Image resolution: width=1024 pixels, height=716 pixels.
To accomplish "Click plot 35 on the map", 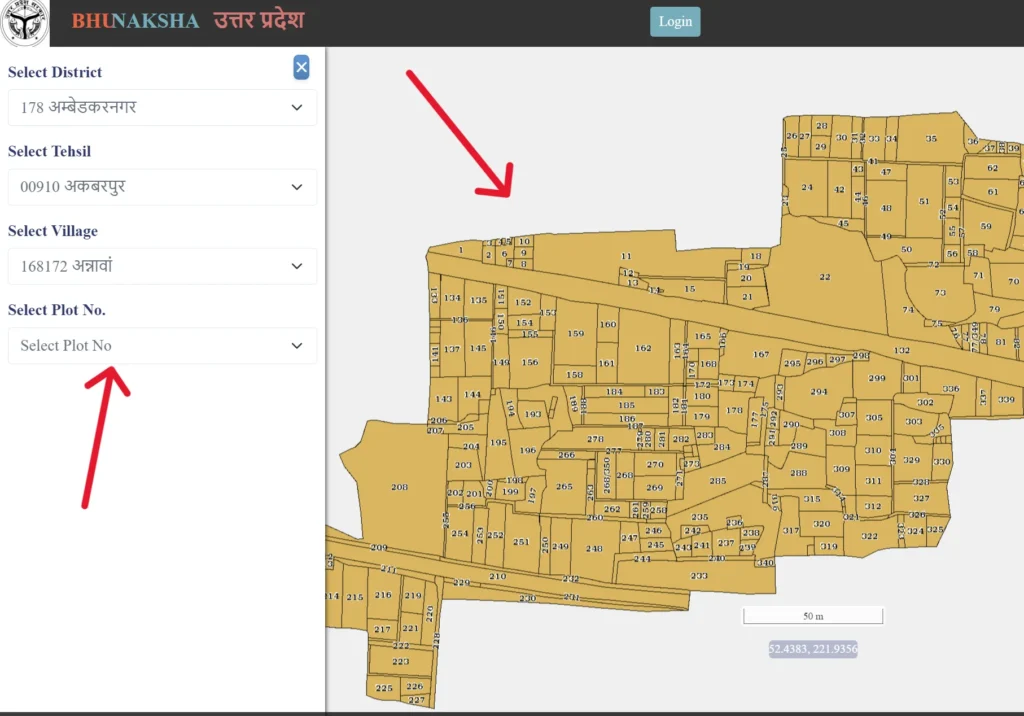I will coord(931,139).
